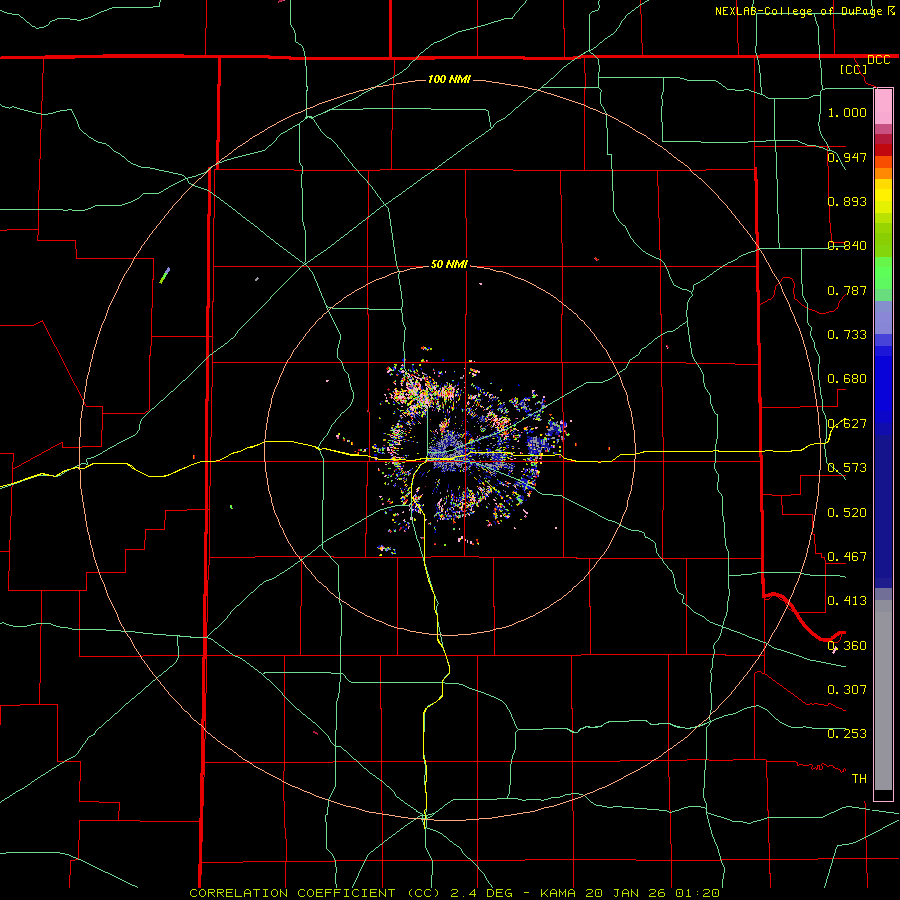
Task: Click the 0.253 legend value
Action: coord(847,734)
